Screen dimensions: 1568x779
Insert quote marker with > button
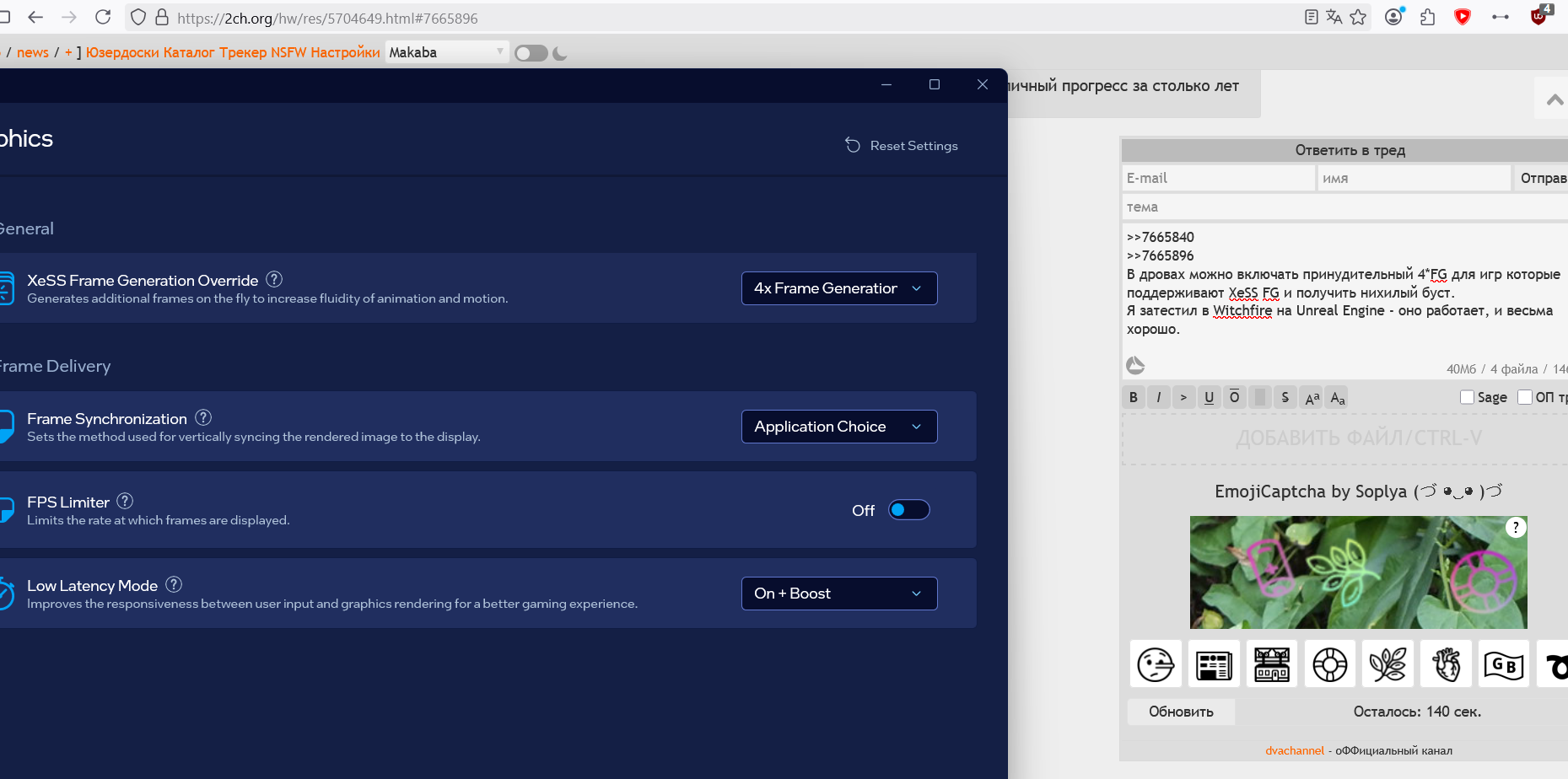point(1183,397)
